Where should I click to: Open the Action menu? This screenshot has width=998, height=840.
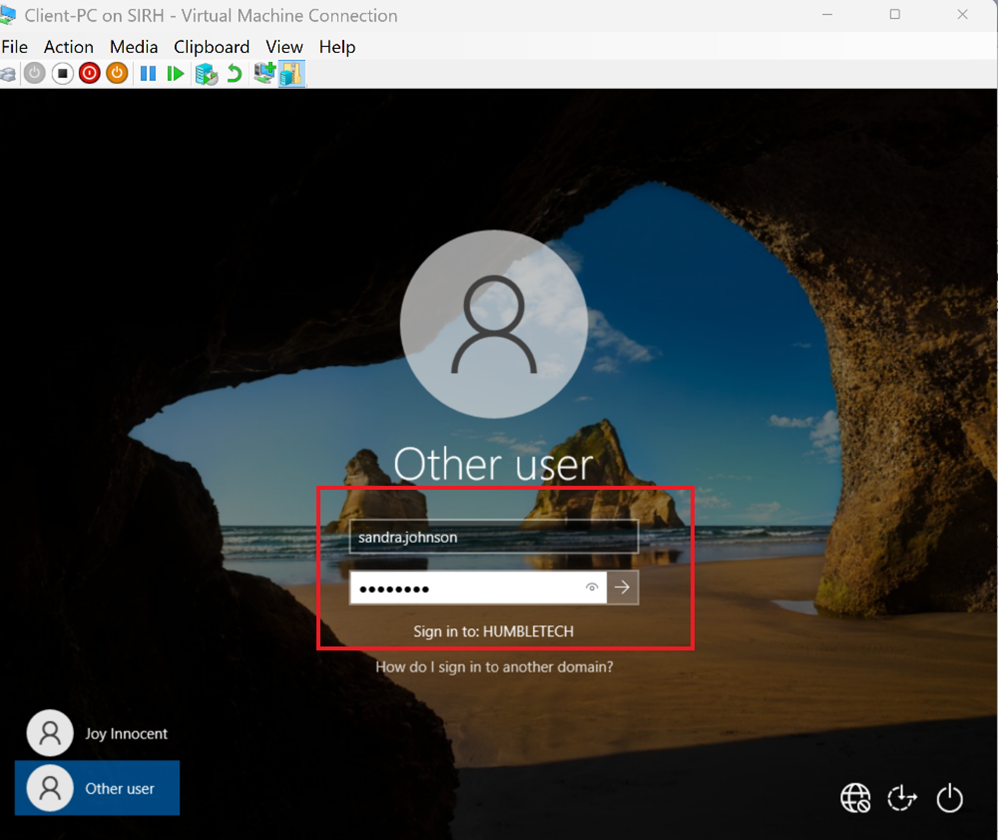coord(69,47)
